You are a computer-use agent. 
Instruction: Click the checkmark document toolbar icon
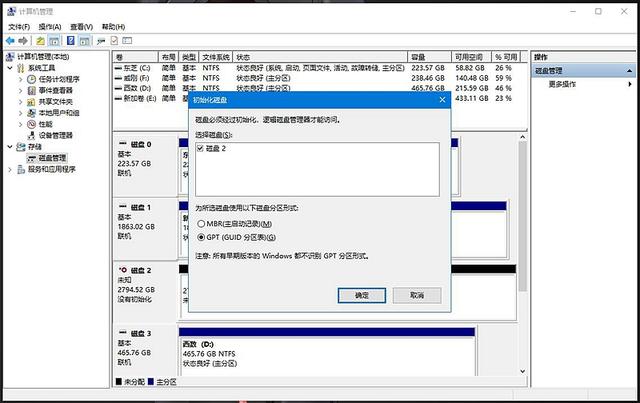(x=114, y=40)
